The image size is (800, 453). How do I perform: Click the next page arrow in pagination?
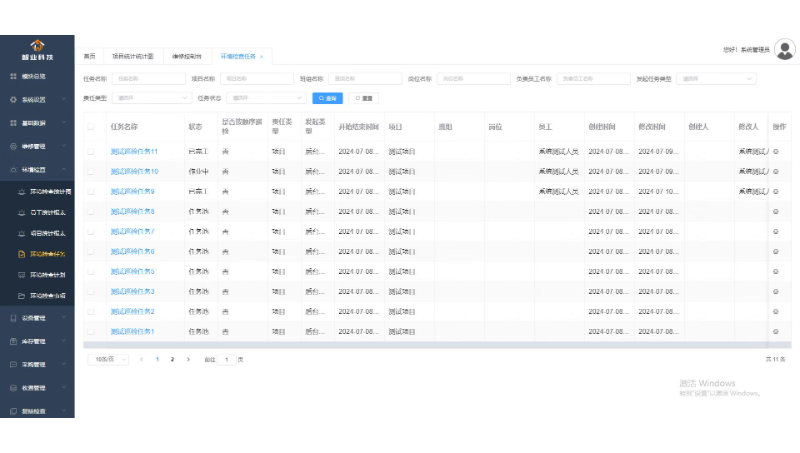pos(188,360)
